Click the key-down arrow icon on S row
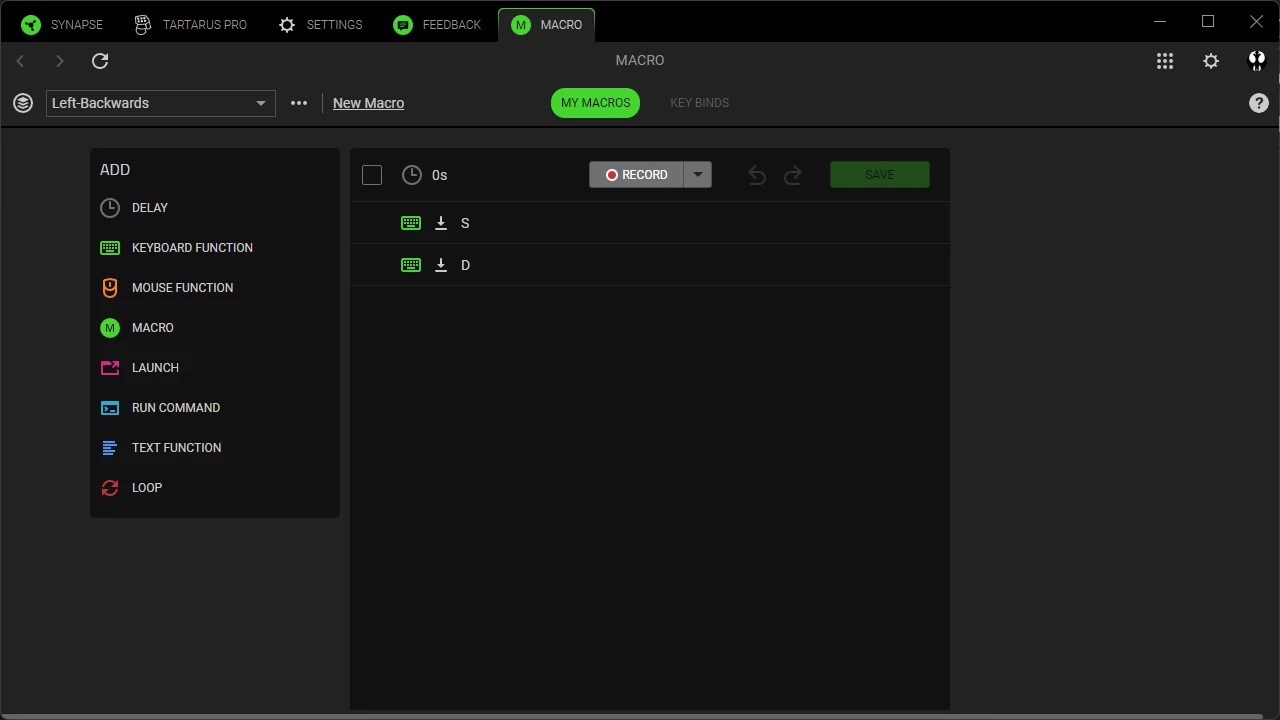This screenshot has width=1280, height=720. click(x=441, y=223)
